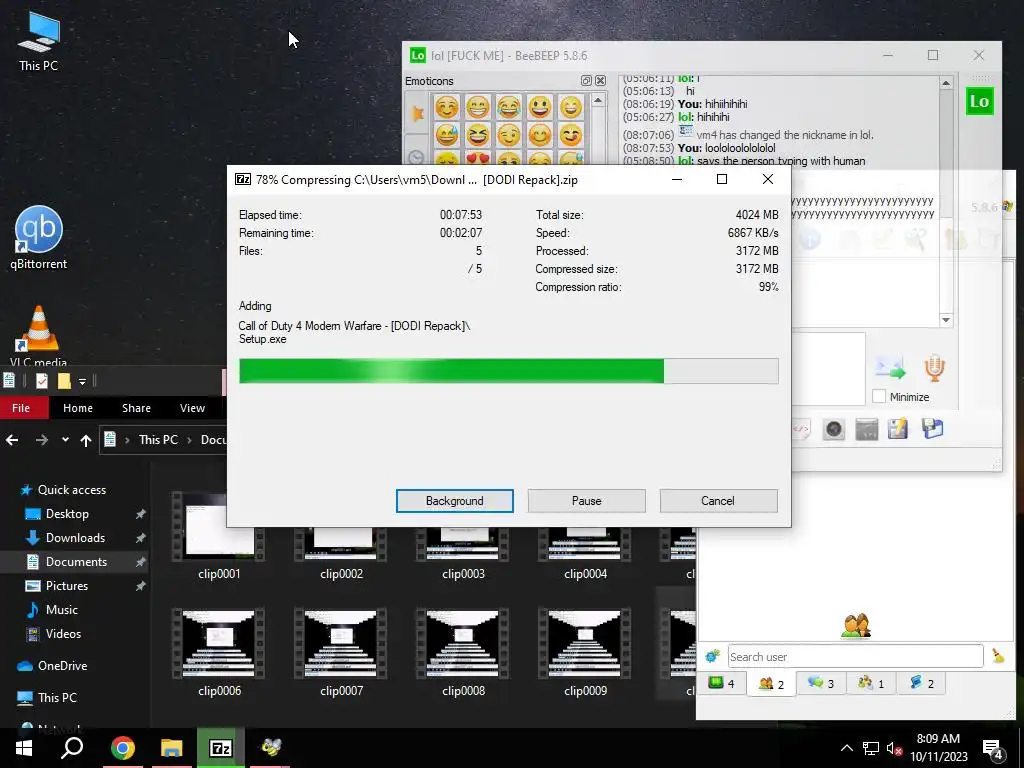Viewport: 1024px width, 768px height.
Task: Click the blue gear icon beside Search user
Action: coord(712,656)
